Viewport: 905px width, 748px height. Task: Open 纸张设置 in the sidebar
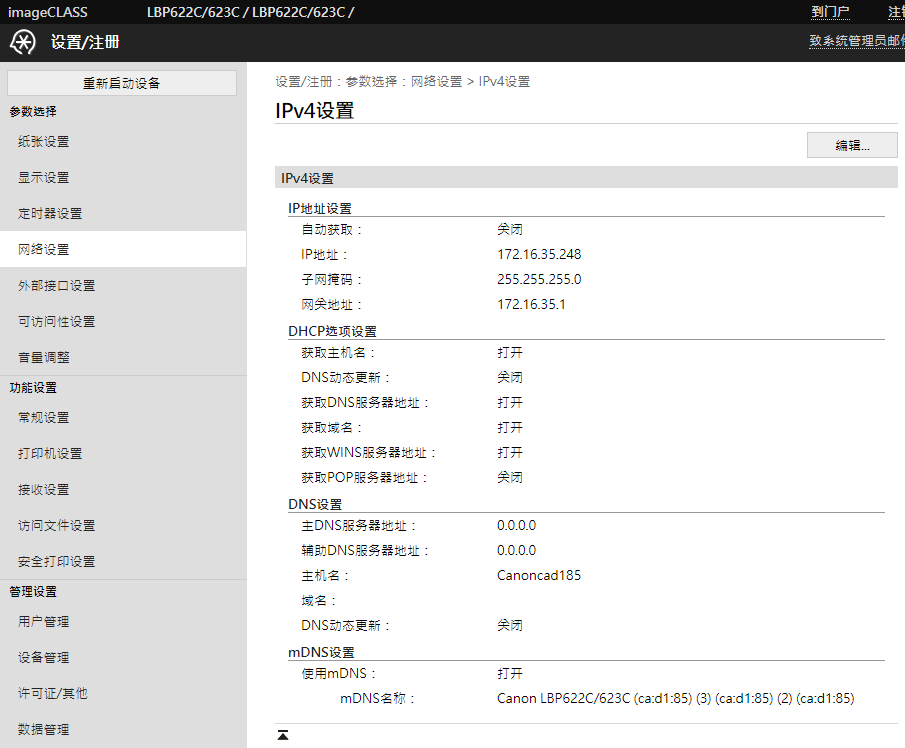[123, 141]
